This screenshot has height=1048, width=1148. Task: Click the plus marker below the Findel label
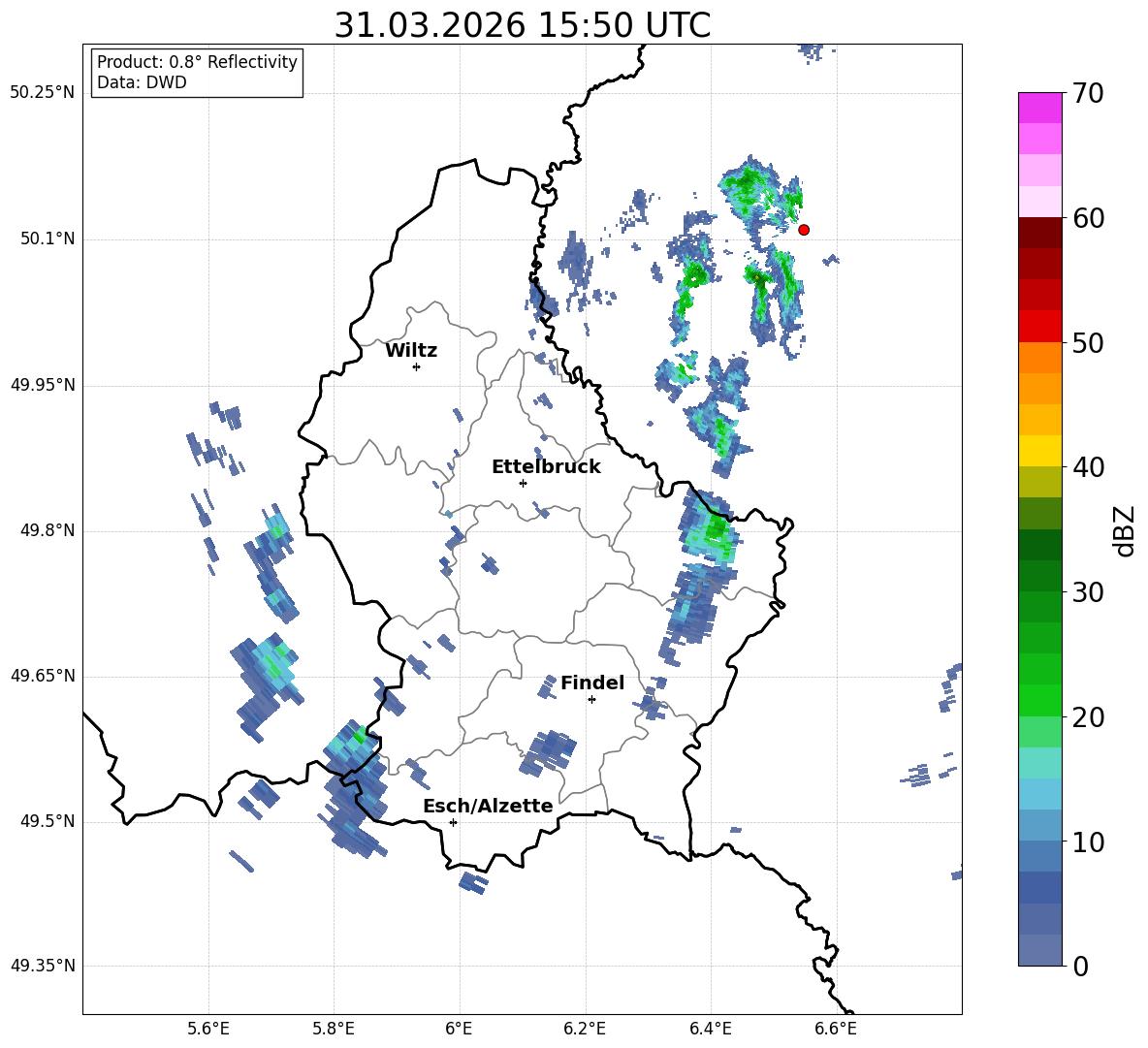[591, 700]
